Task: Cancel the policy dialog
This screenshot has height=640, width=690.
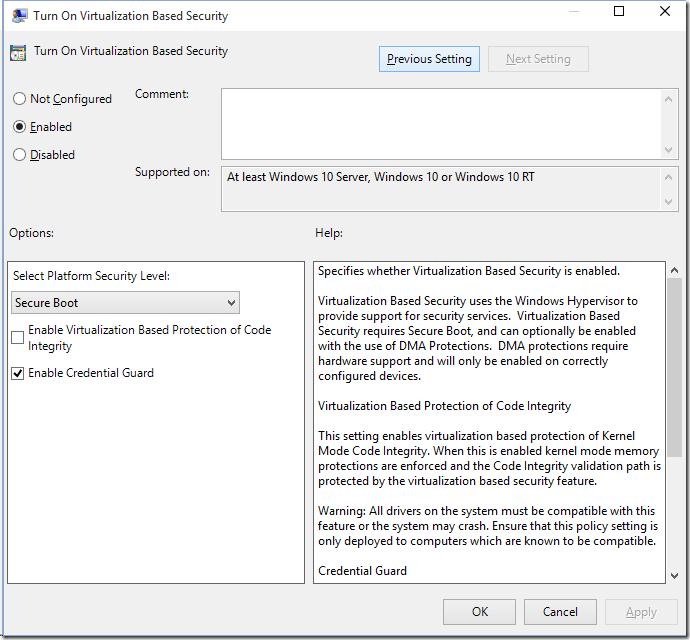Action: (560, 611)
